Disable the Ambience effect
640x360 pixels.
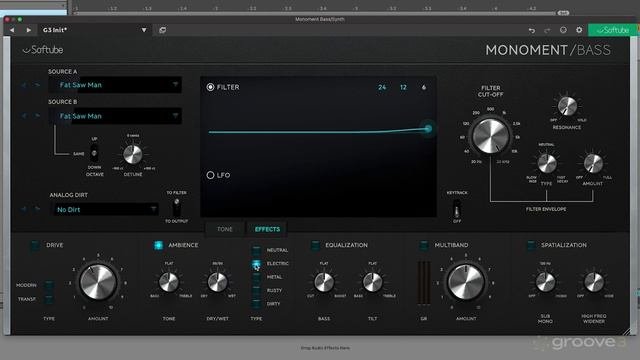tap(158, 245)
